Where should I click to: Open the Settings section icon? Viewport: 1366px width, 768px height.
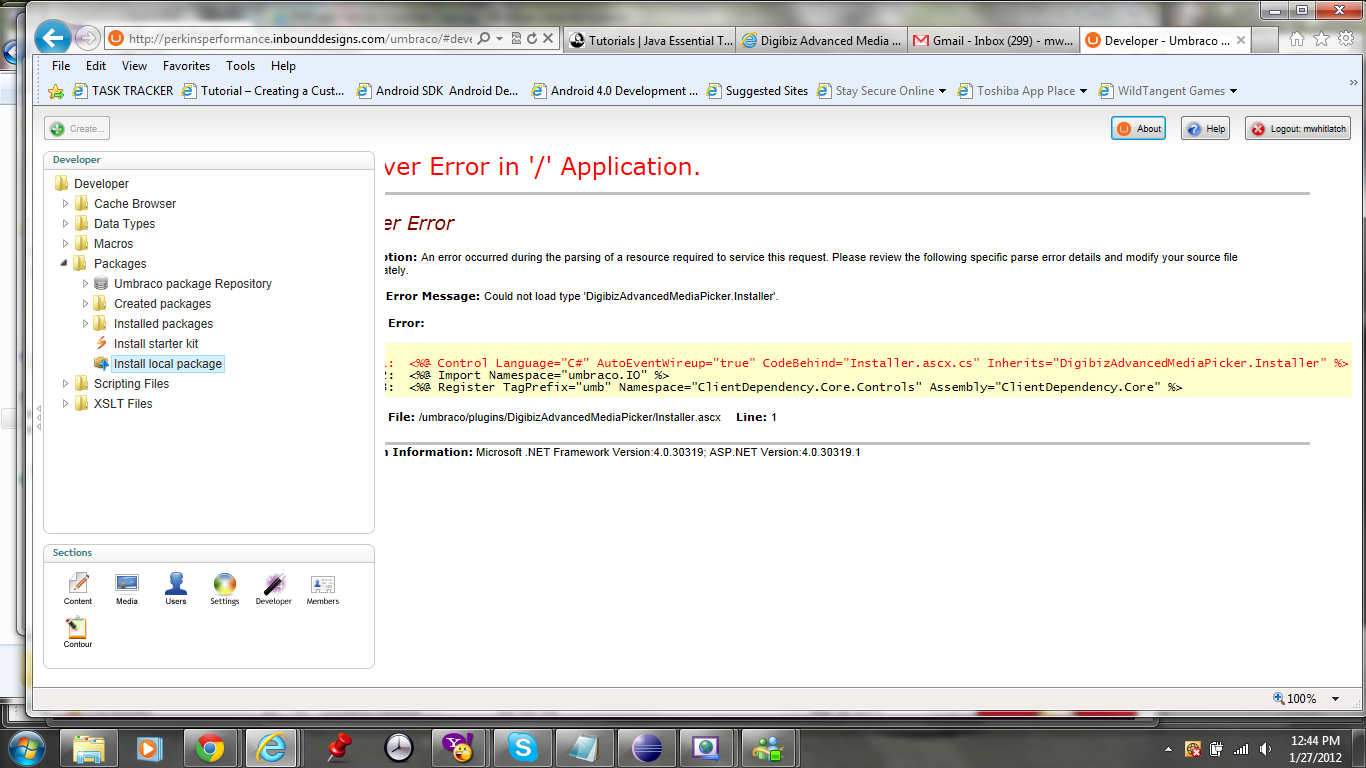pyautogui.click(x=225, y=588)
